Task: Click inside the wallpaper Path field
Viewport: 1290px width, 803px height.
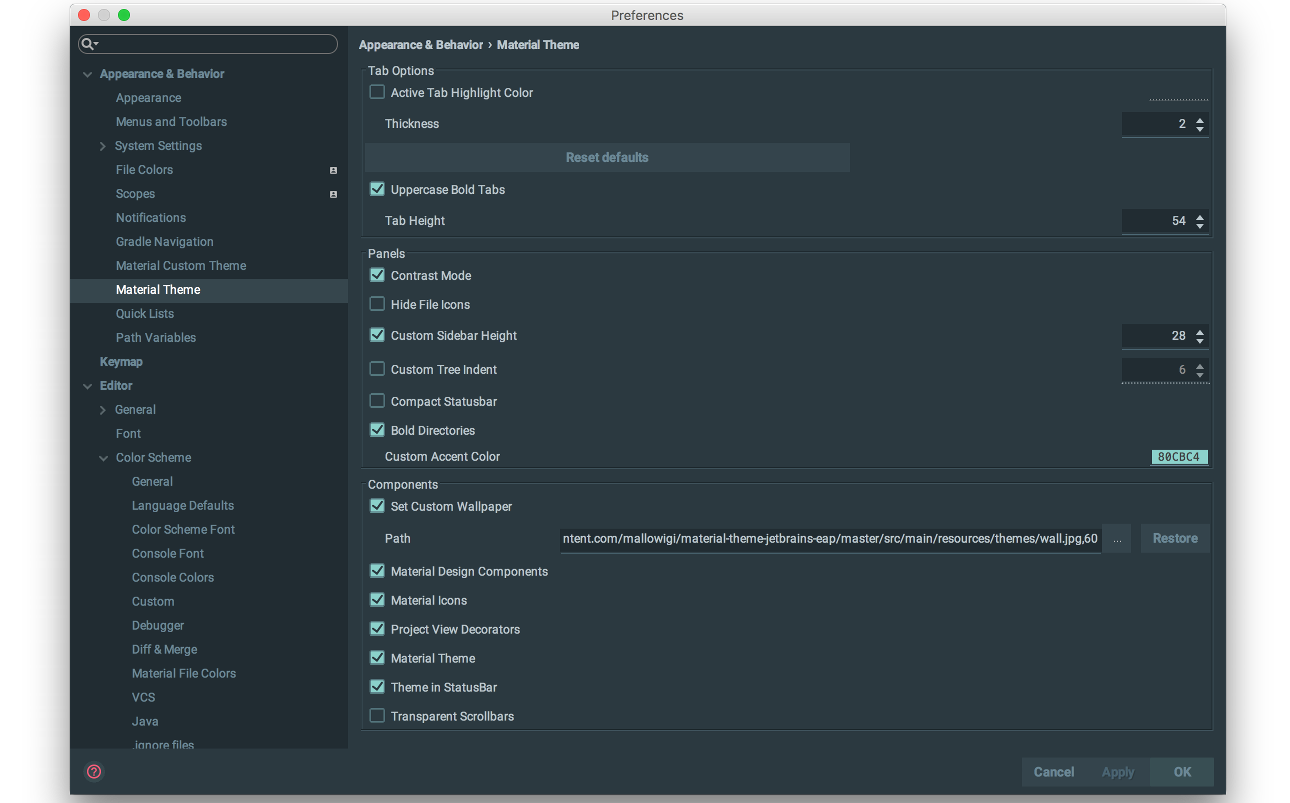Action: point(830,538)
